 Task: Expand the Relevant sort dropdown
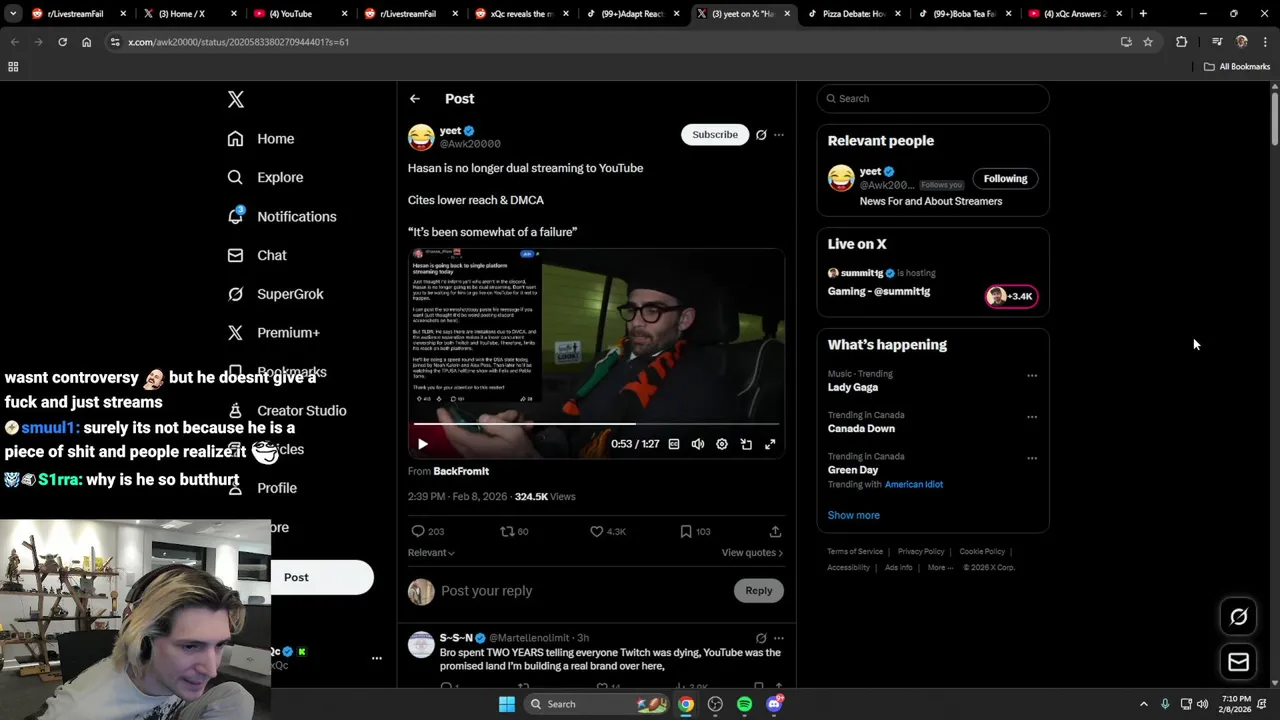pos(431,553)
